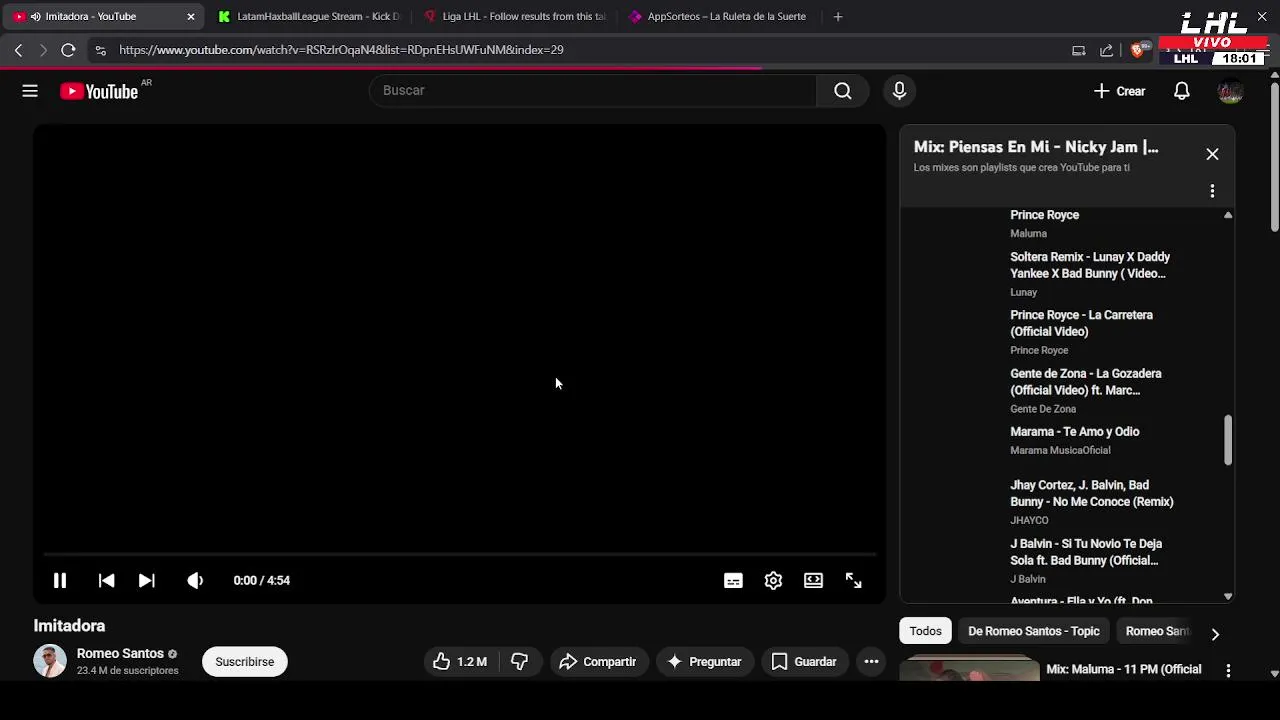
Task: Click the cast icon in the address bar
Action: pos(1078,50)
